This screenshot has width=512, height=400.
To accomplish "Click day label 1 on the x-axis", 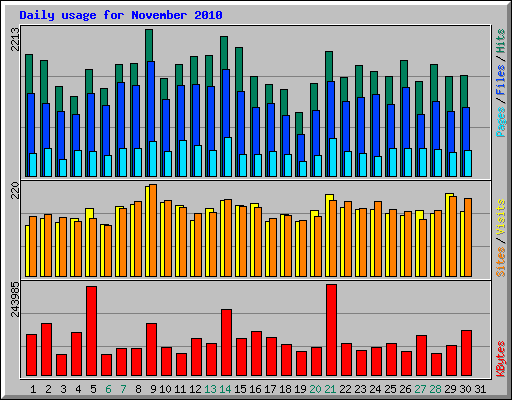I will 33,389.
